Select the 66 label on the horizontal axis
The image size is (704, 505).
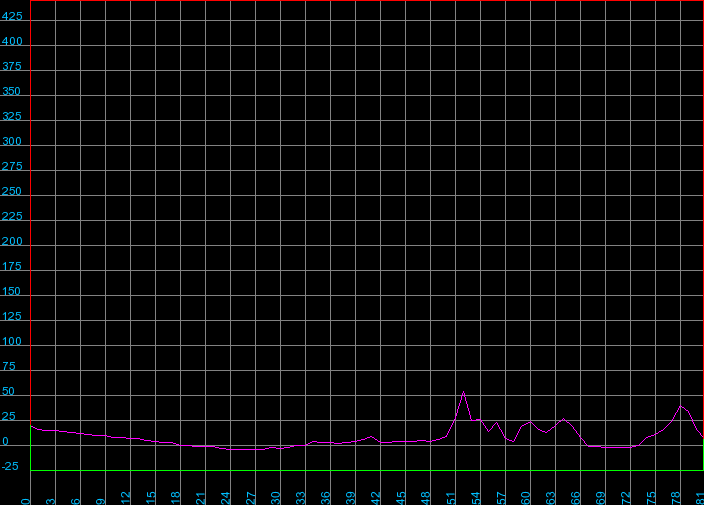tap(576, 498)
